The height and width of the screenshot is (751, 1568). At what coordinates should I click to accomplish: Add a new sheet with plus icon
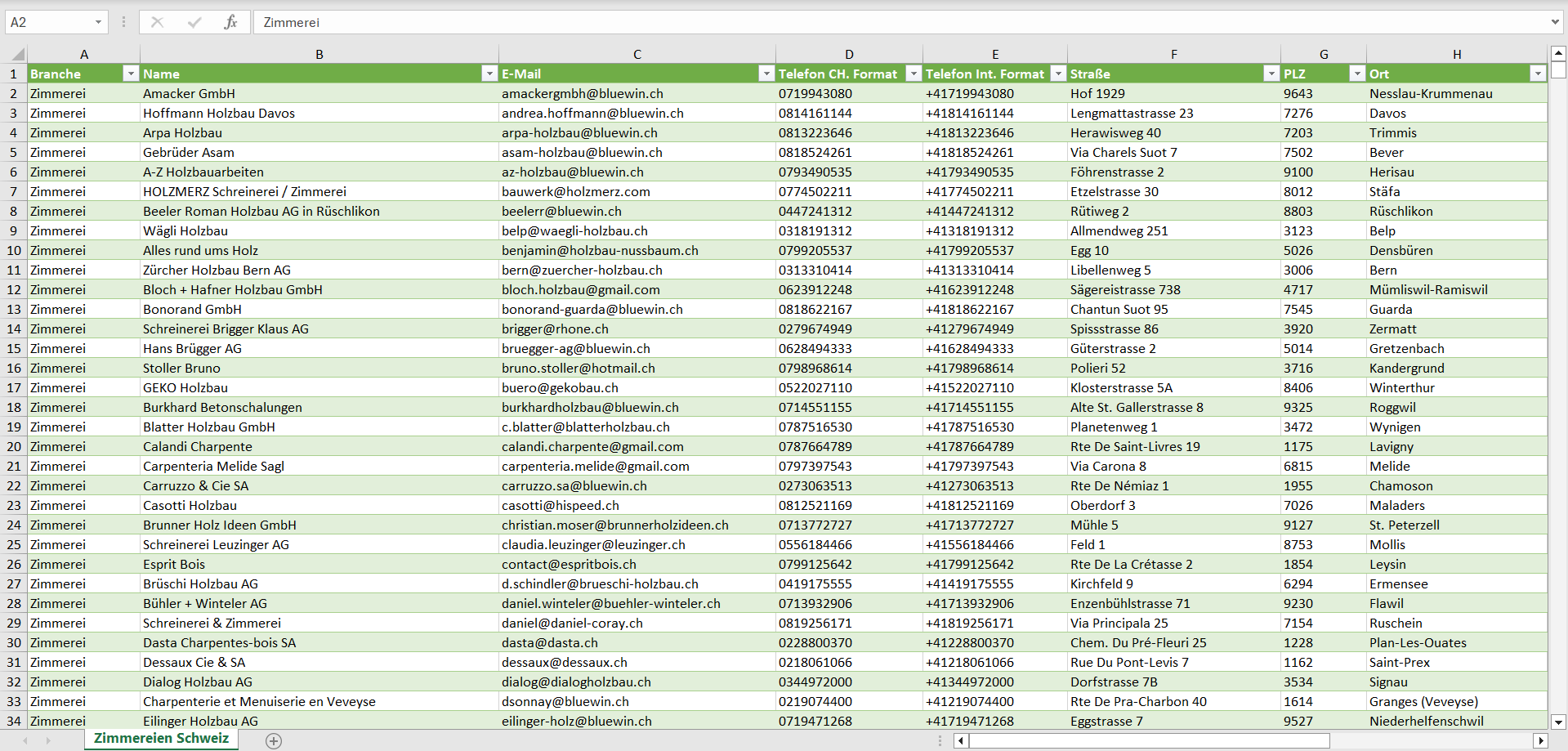click(x=274, y=740)
